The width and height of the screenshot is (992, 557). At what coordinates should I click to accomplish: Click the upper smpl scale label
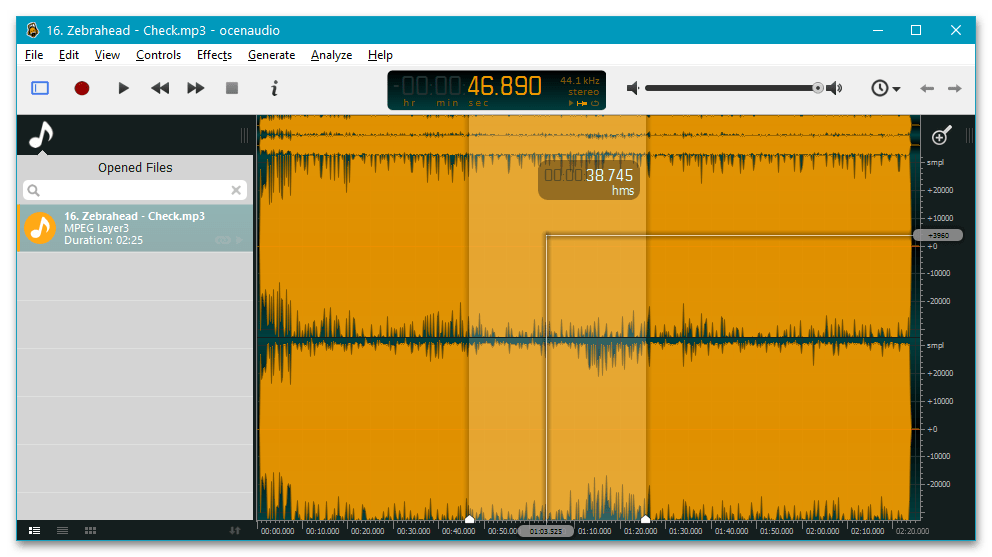pos(935,163)
